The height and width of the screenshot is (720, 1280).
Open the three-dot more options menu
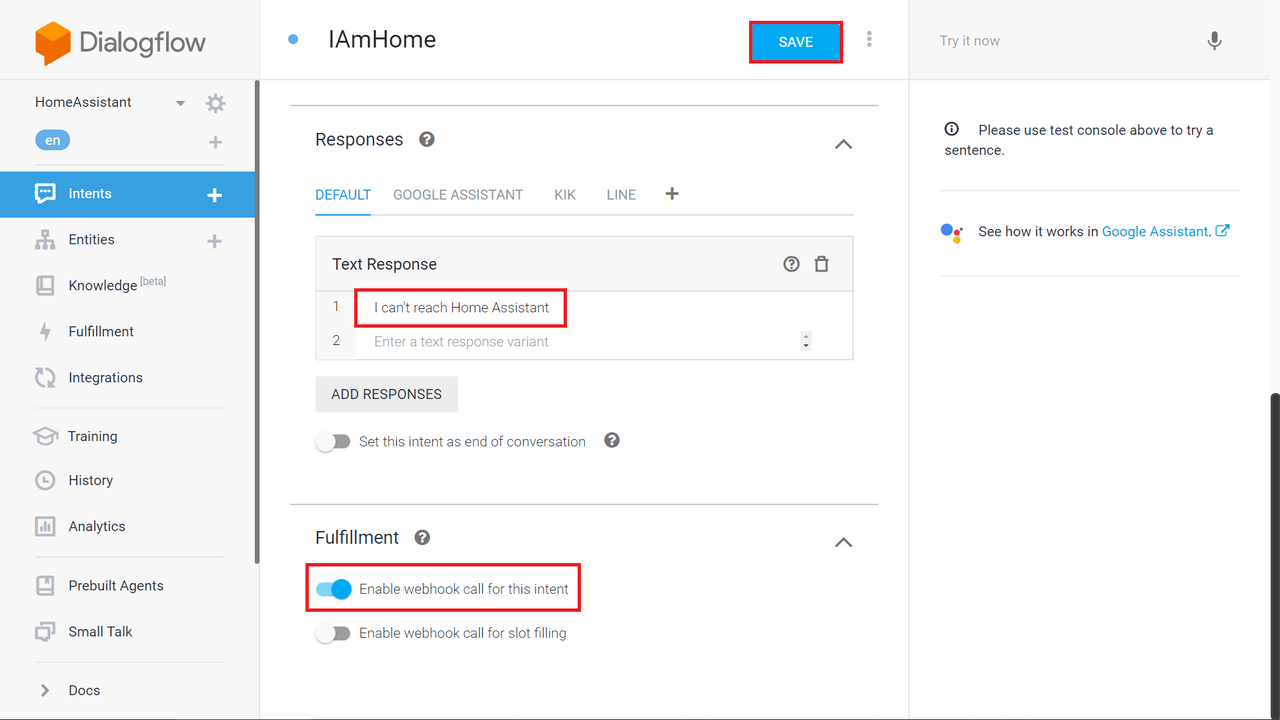click(869, 40)
